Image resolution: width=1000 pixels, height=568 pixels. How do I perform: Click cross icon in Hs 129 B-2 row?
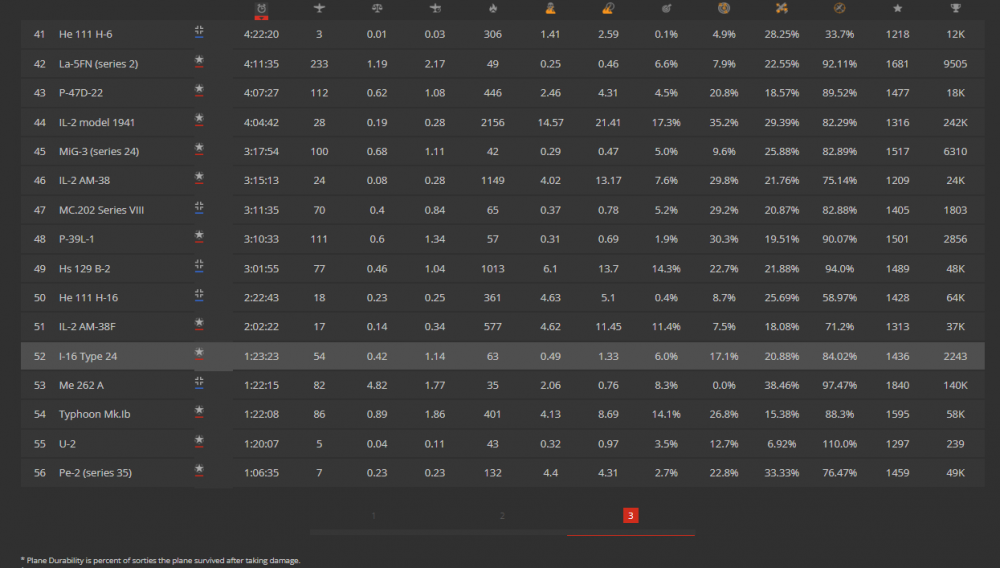[x=199, y=266]
